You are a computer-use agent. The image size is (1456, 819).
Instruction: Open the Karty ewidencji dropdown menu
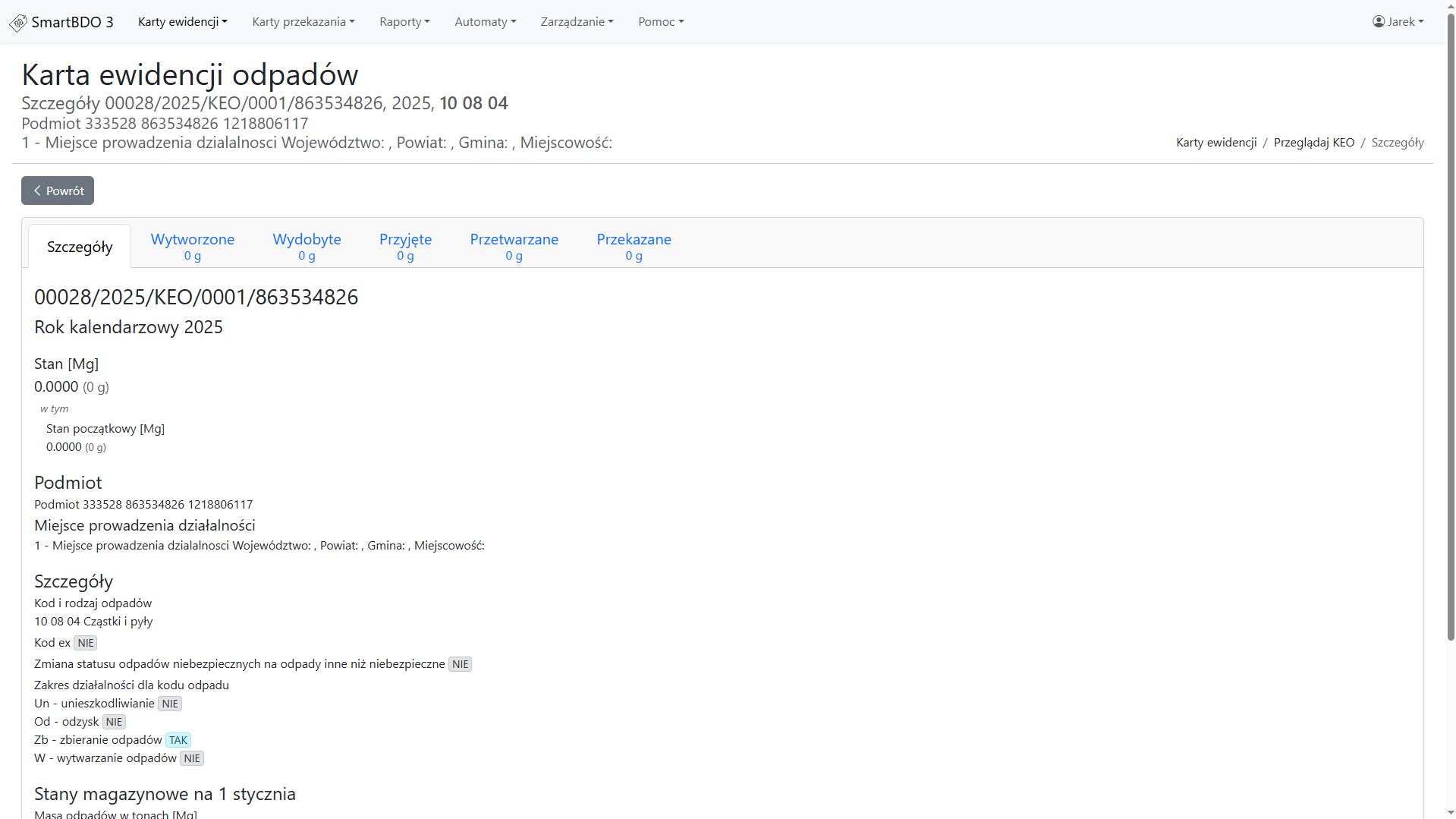pyautogui.click(x=182, y=21)
